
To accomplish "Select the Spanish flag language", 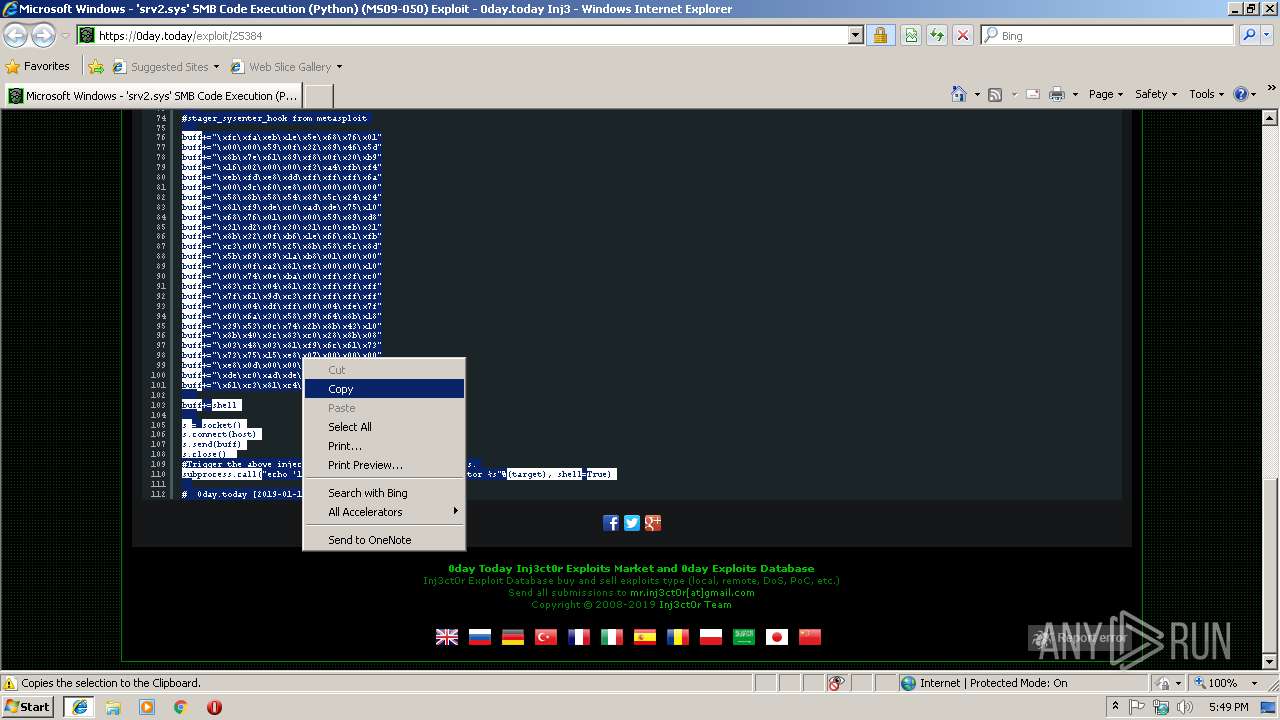I will (645, 637).
